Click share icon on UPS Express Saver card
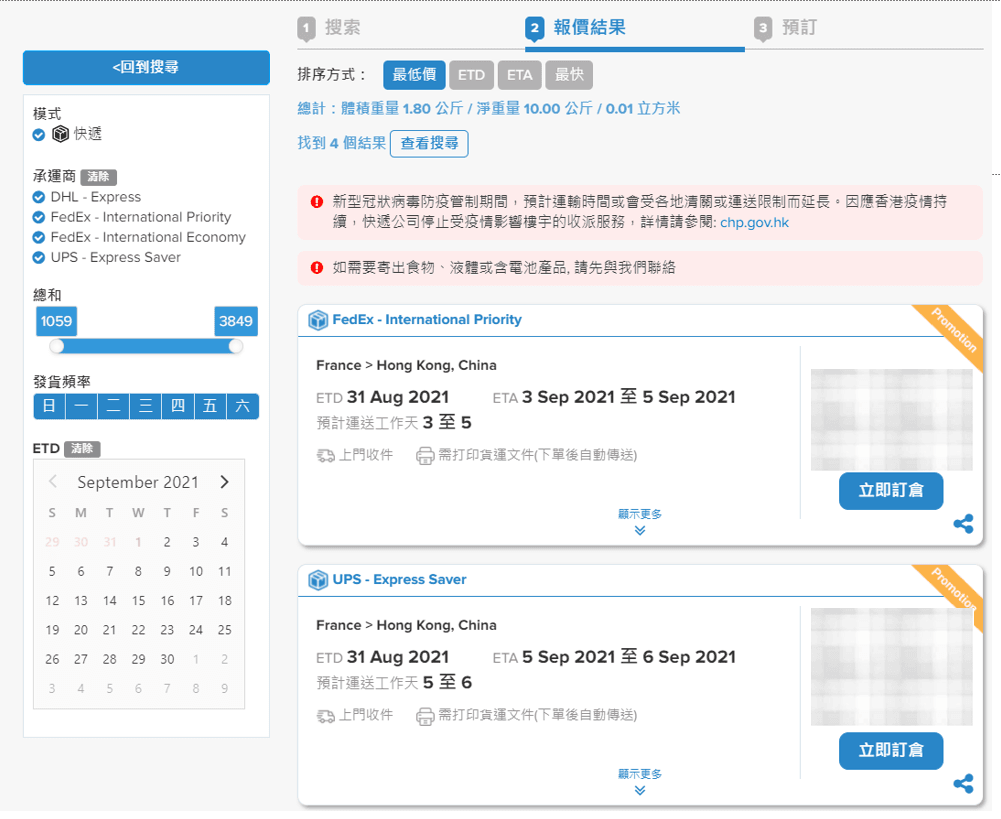 click(x=963, y=784)
